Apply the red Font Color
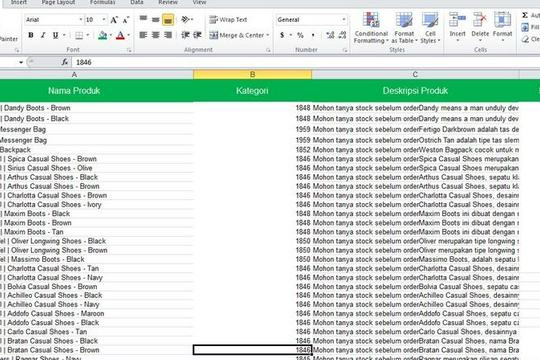This screenshot has width=540, height=360. [120, 35]
